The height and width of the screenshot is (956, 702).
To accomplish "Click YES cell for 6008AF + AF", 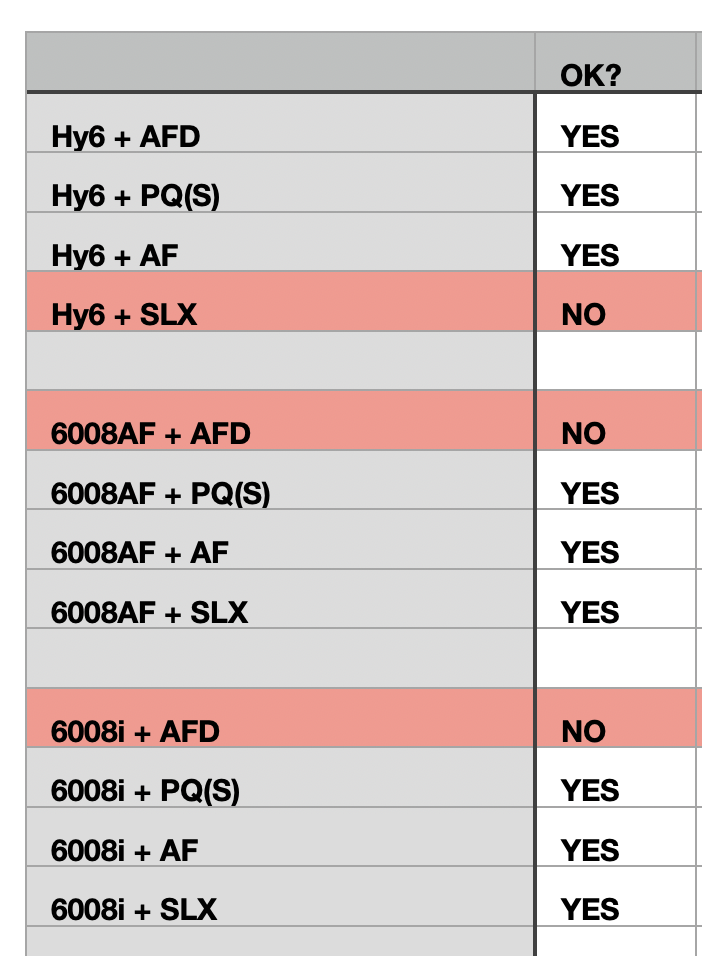I will (x=615, y=552).
